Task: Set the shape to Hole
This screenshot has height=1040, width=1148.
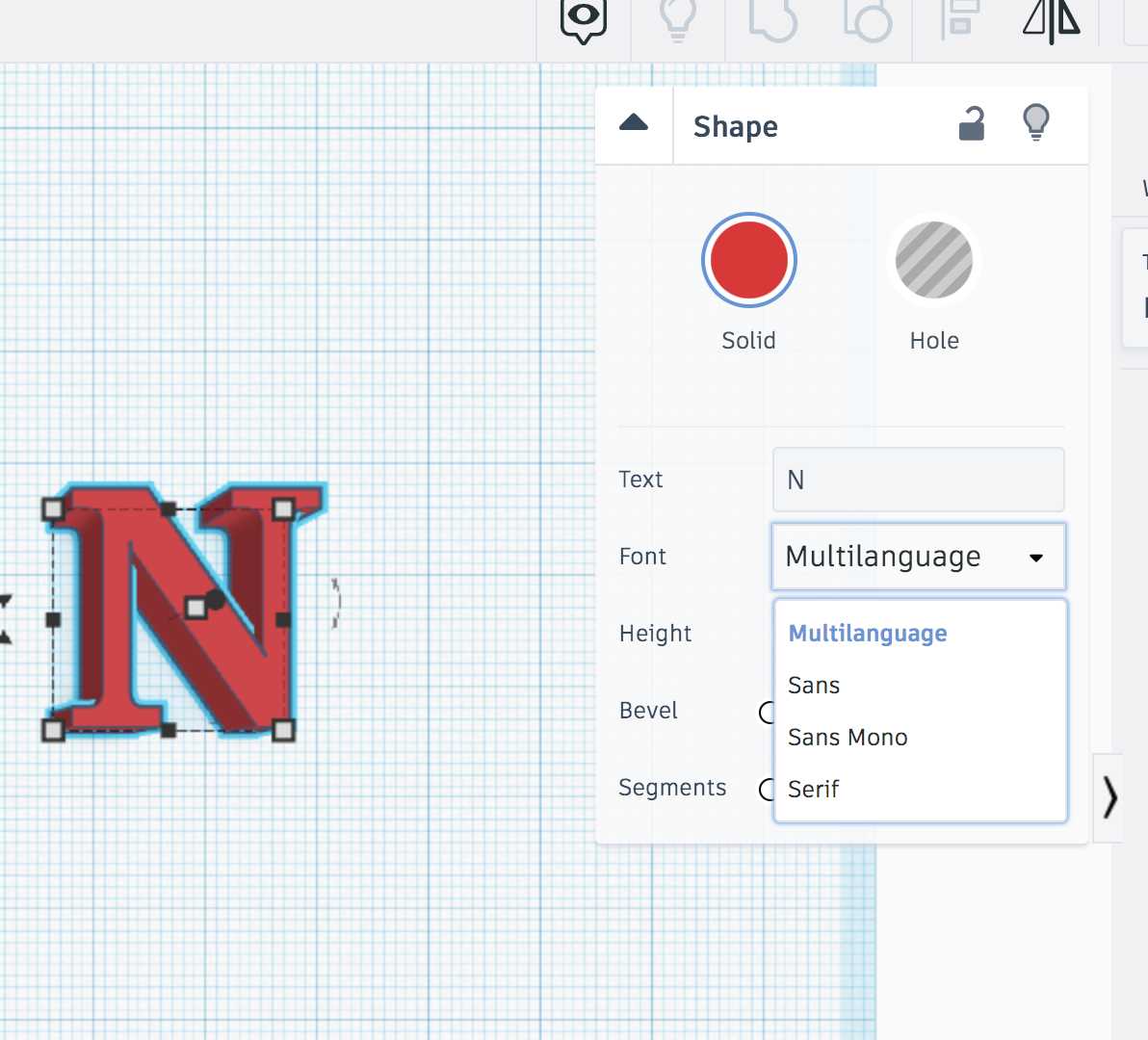Action: [x=934, y=260]
